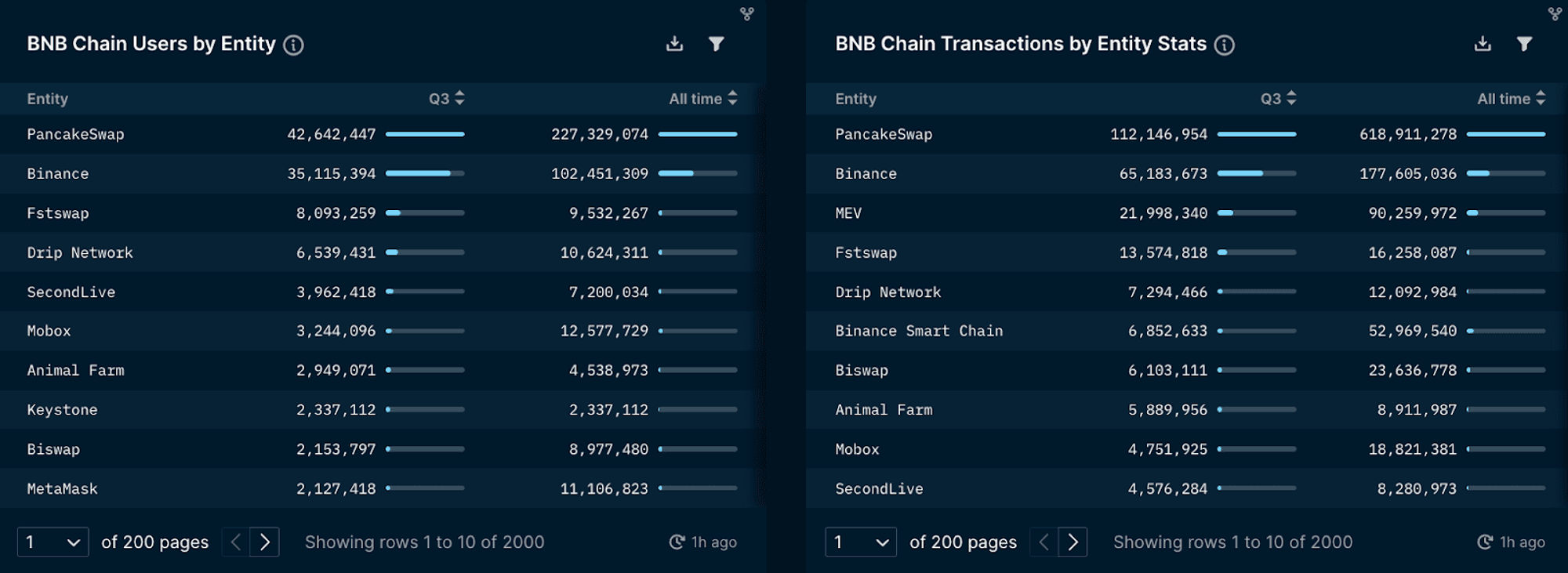Select Animal Farm row in Users table
This screenshot has height=573, width=1568.
point(383,370)
